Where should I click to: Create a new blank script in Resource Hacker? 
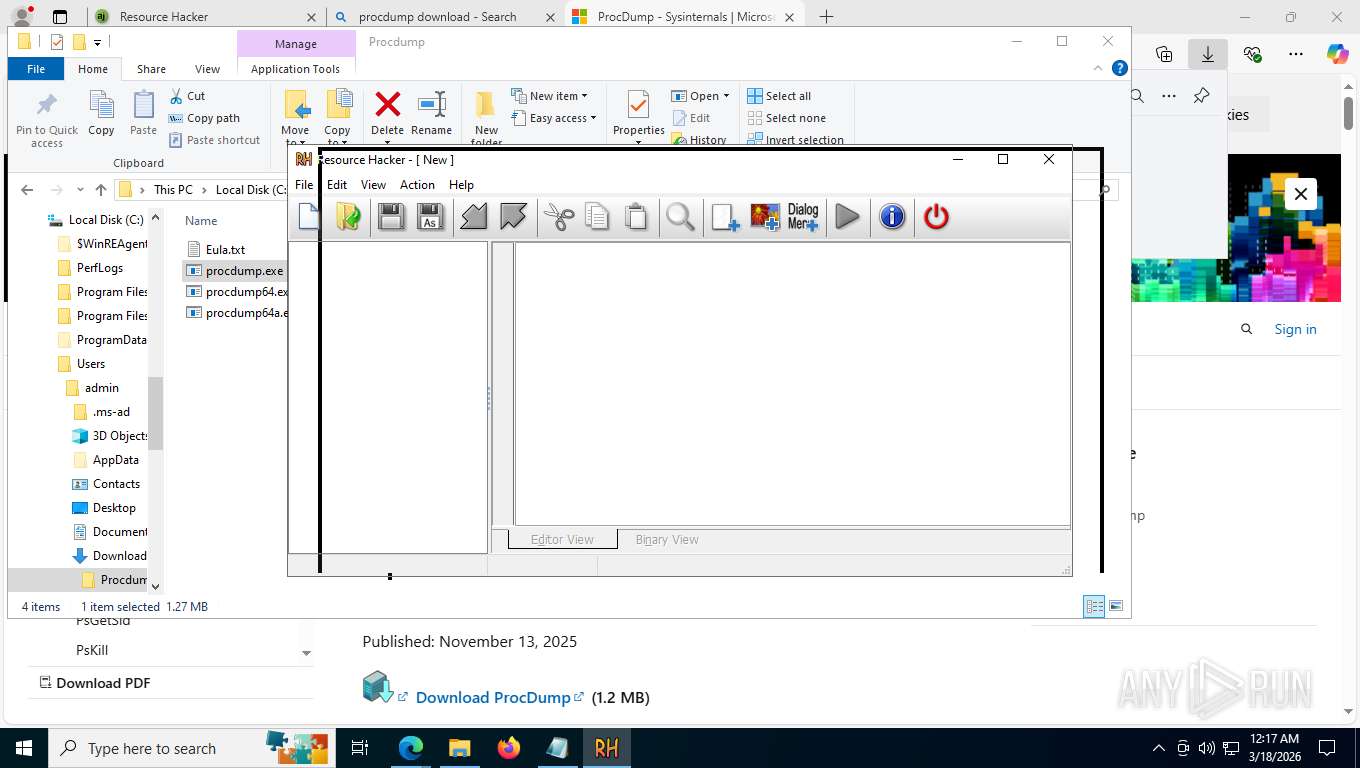pyautogui.click(x=308, y=217)
